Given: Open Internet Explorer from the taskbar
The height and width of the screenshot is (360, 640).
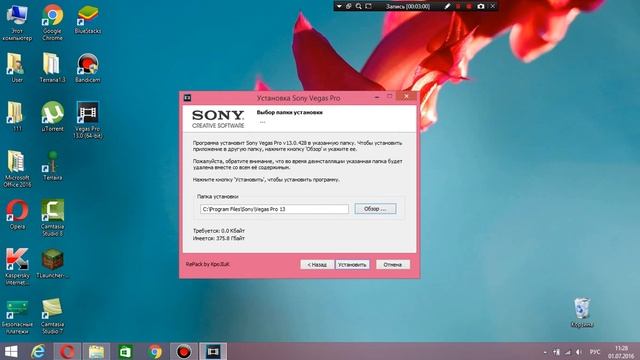Looking at the screenshot, I should pos(38,351).
